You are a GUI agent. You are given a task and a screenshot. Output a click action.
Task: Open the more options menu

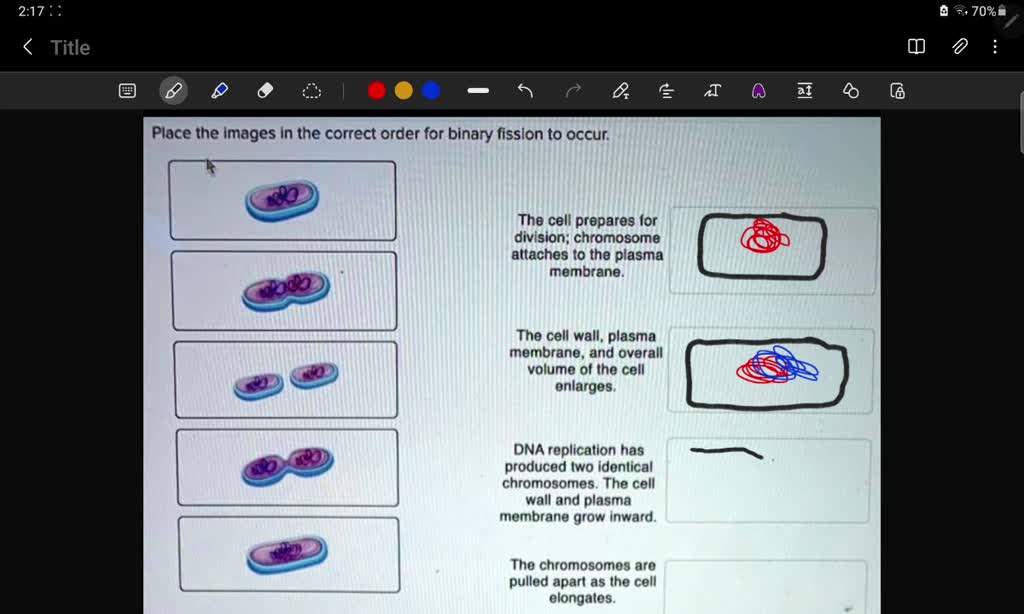pos(994,46)
